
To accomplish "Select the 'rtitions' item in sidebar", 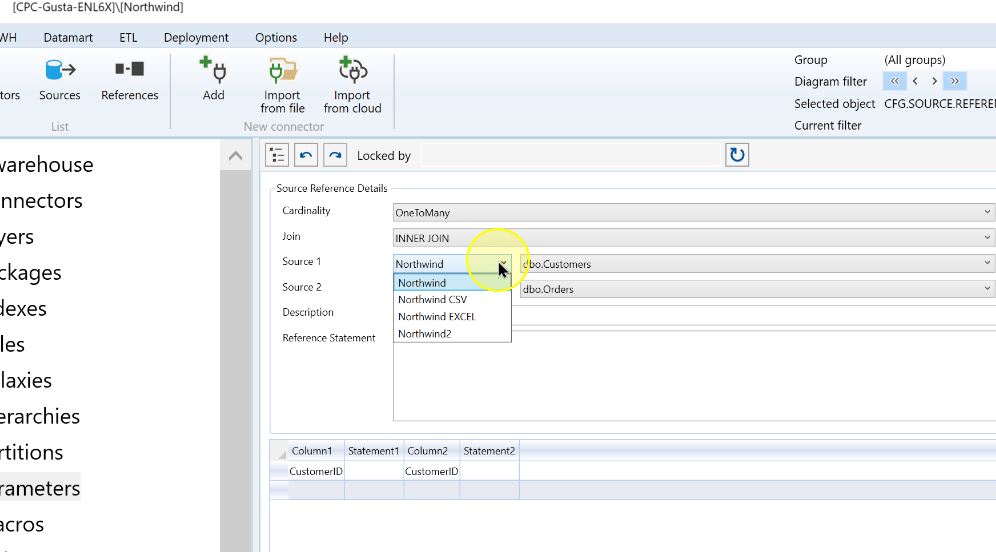I will (x=32, y=452).
